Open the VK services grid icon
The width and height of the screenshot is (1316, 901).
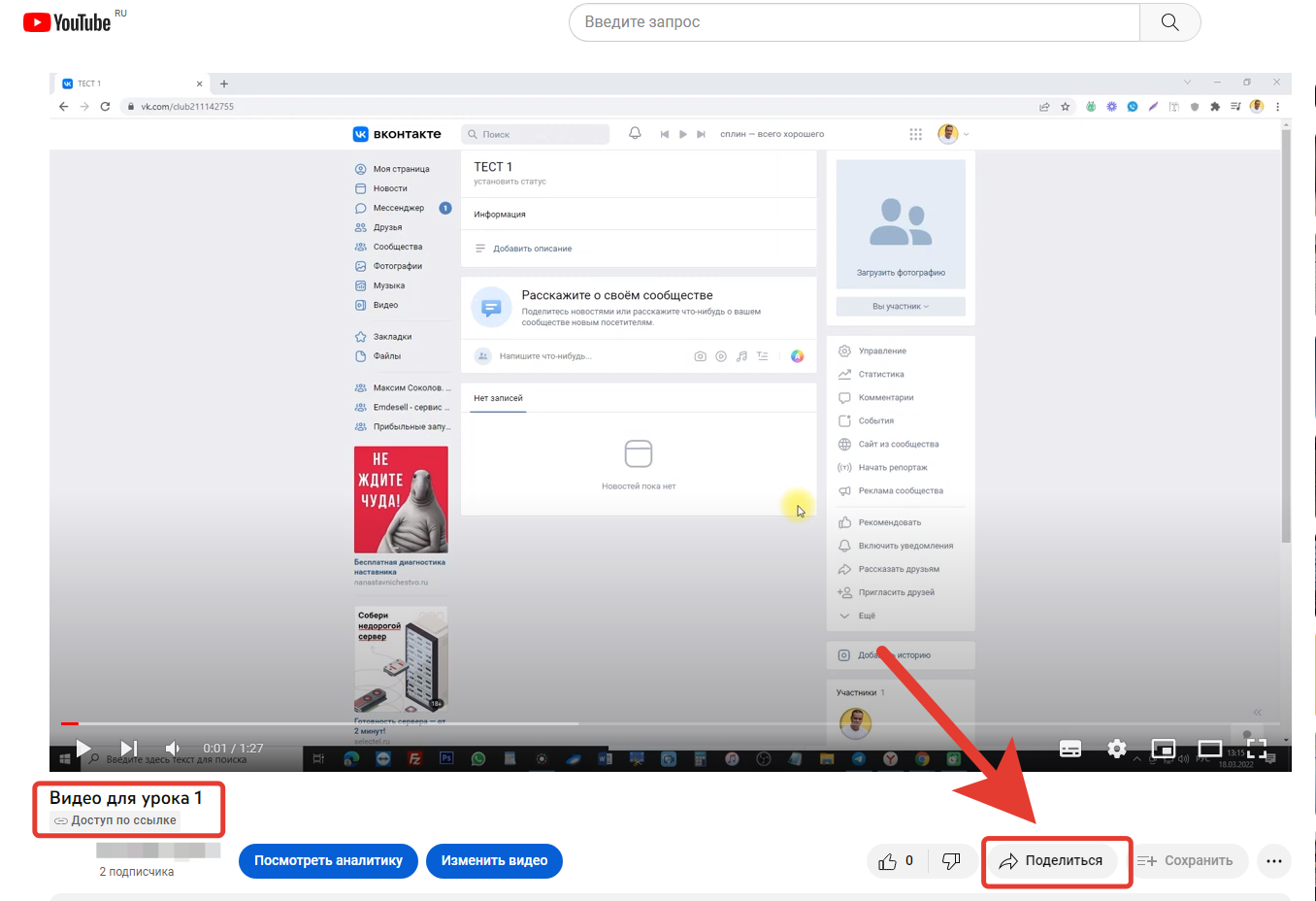coord(915,134)
